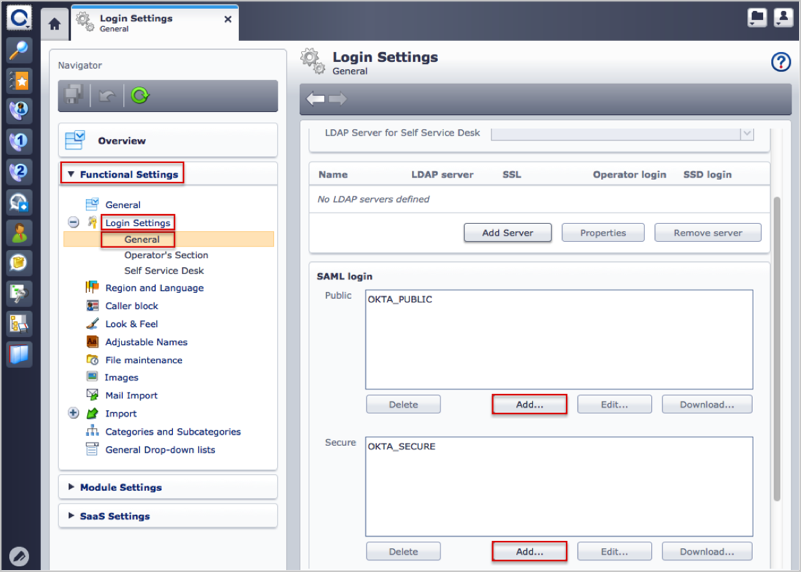This screenshot has width=801, height=572.
Task: Click the home tab icon
Action: (54, 23)
